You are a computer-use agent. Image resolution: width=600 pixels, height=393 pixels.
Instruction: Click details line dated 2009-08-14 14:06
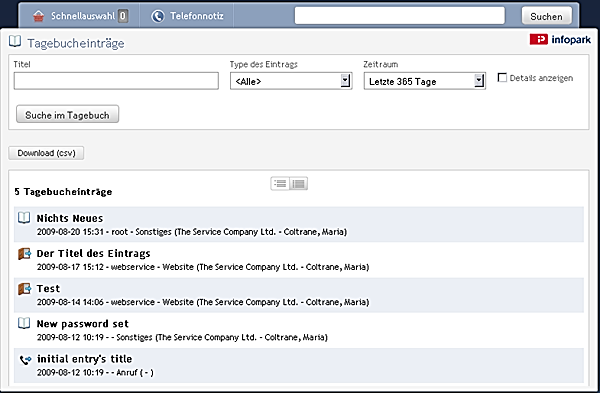point(203,302)
